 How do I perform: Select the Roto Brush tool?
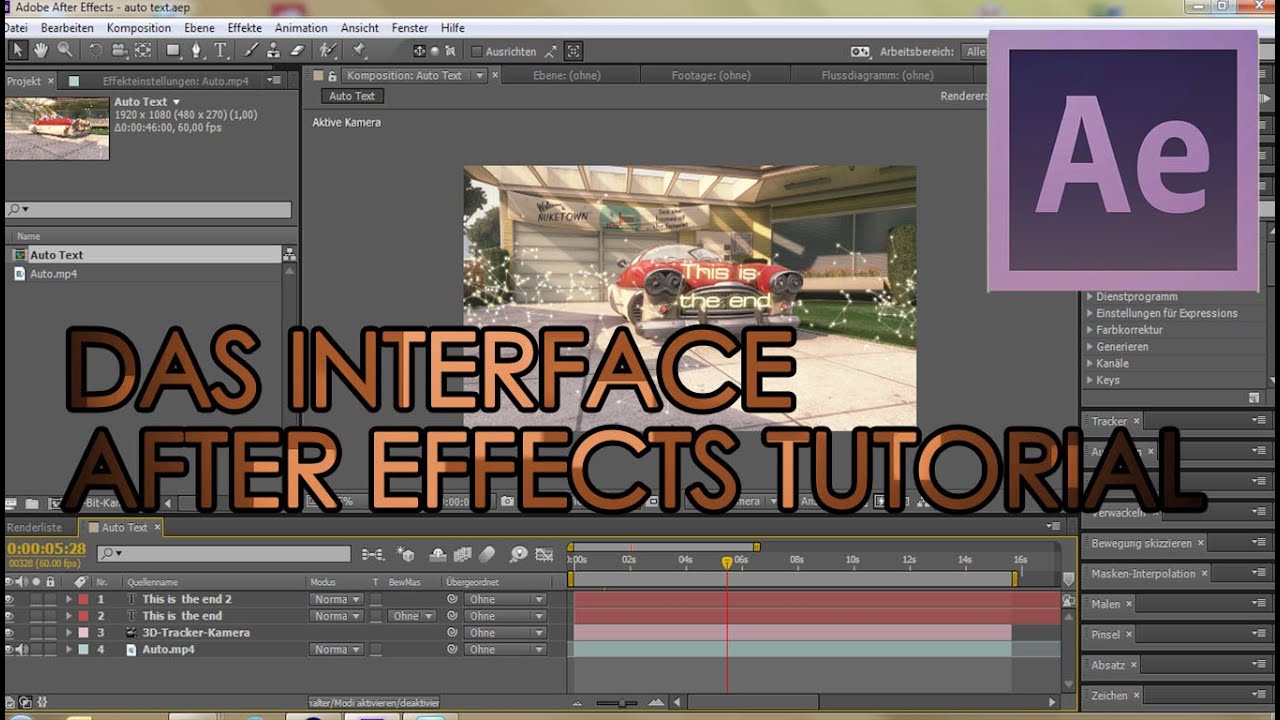[x=328, y=50]
